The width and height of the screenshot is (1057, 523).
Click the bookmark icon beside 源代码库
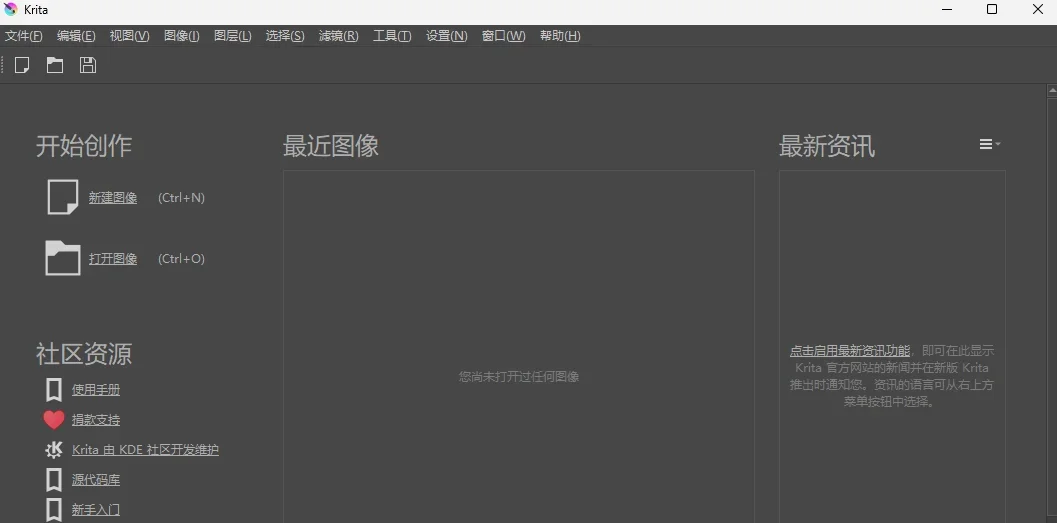(x=54, y=480)
